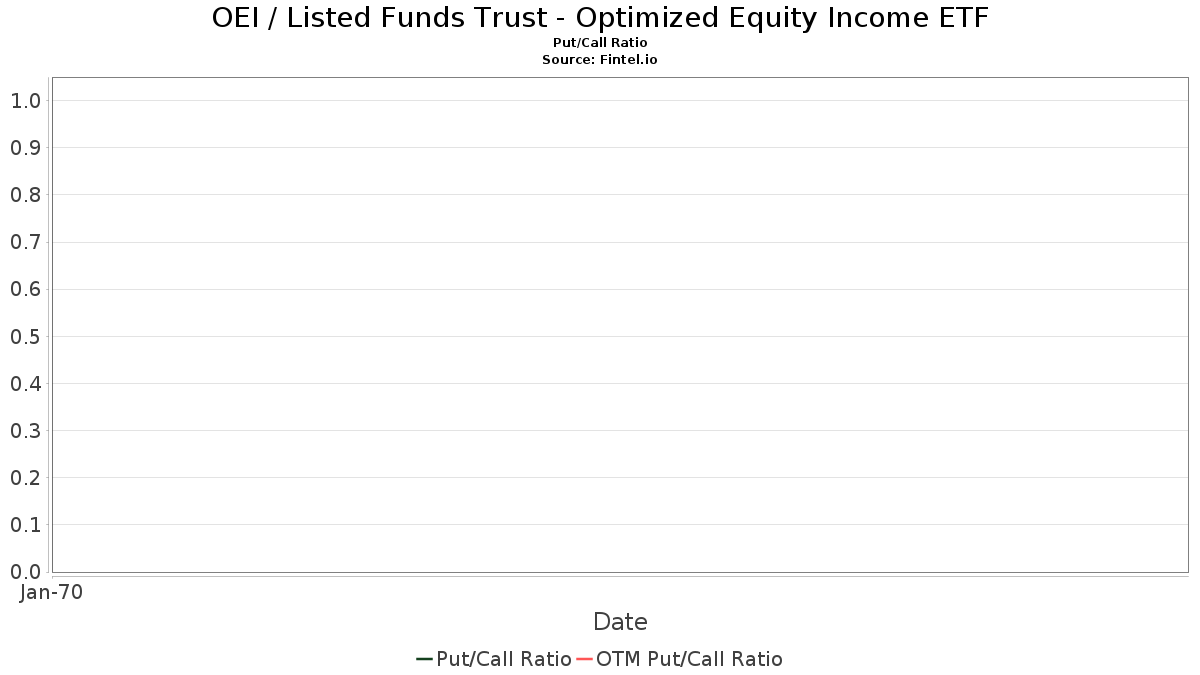Click the 0.0 y-axis tick label

pos(25,572)
